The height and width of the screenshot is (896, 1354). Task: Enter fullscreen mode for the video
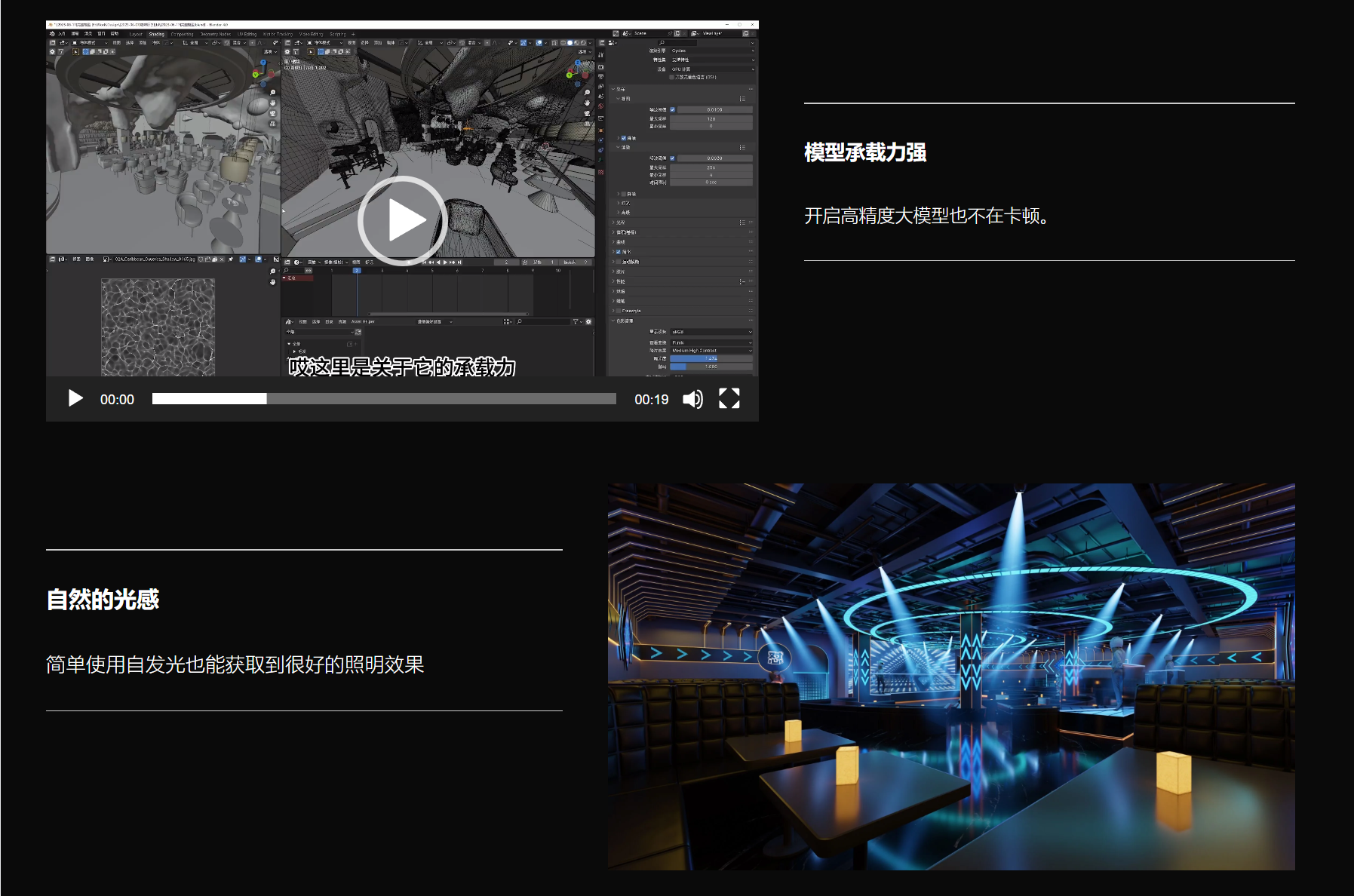click(729, 399)
